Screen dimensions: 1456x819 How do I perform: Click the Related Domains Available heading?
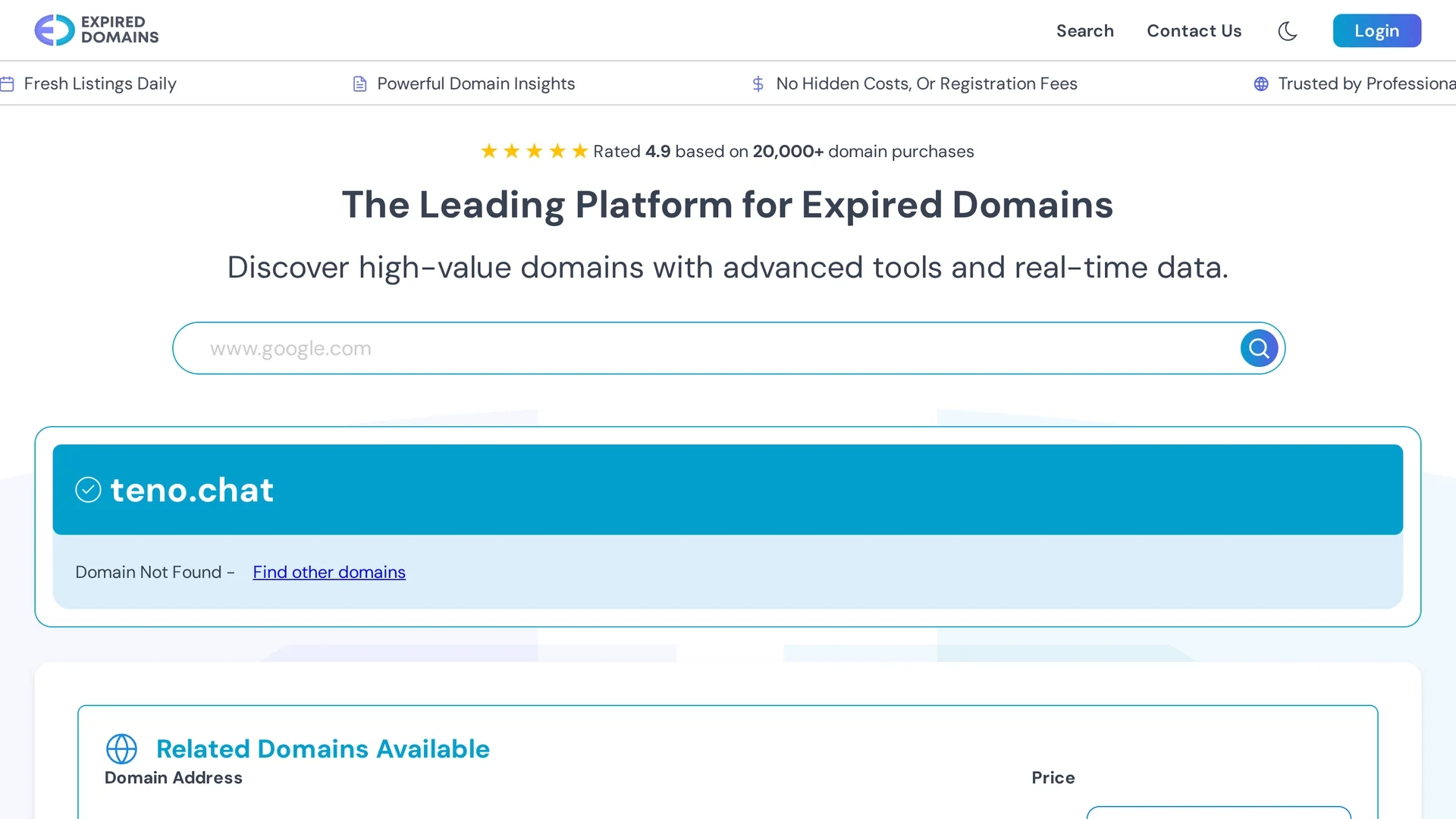pos(323,749)
